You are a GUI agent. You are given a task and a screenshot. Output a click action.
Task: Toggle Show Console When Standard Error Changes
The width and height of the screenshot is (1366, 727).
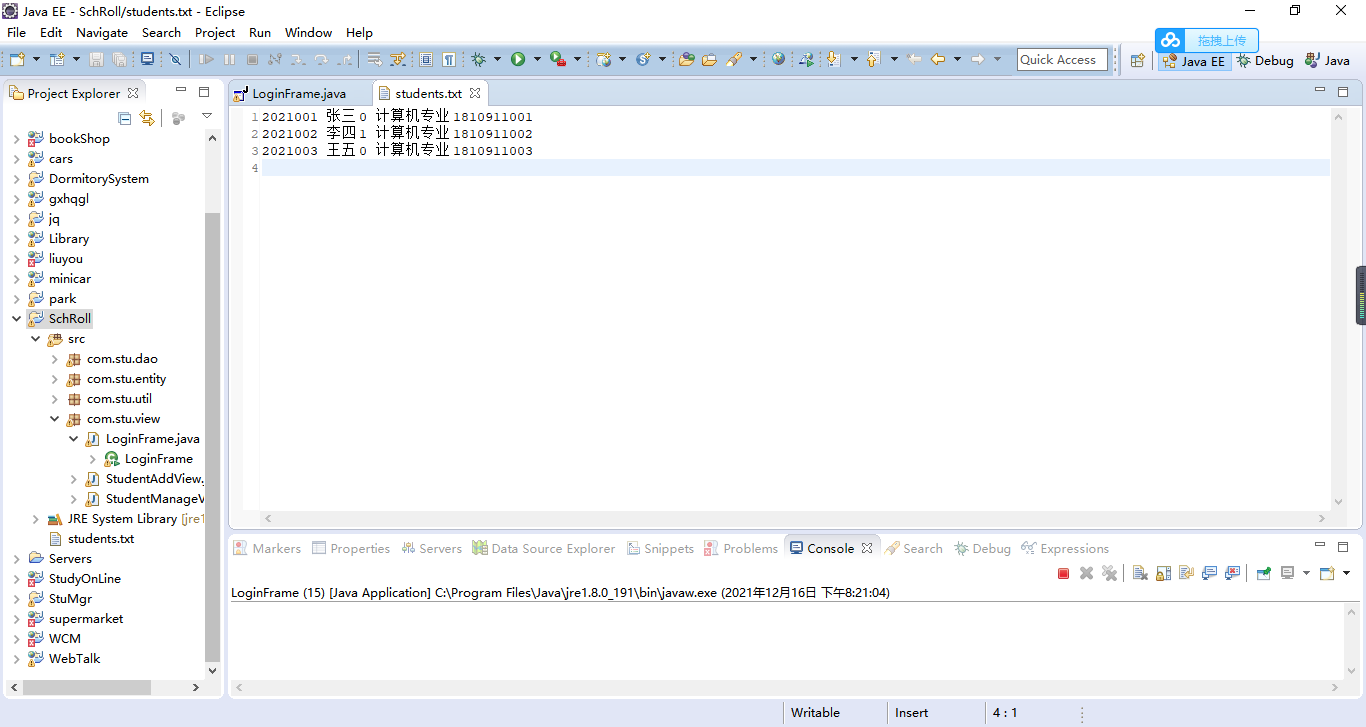click(1233, 573)
